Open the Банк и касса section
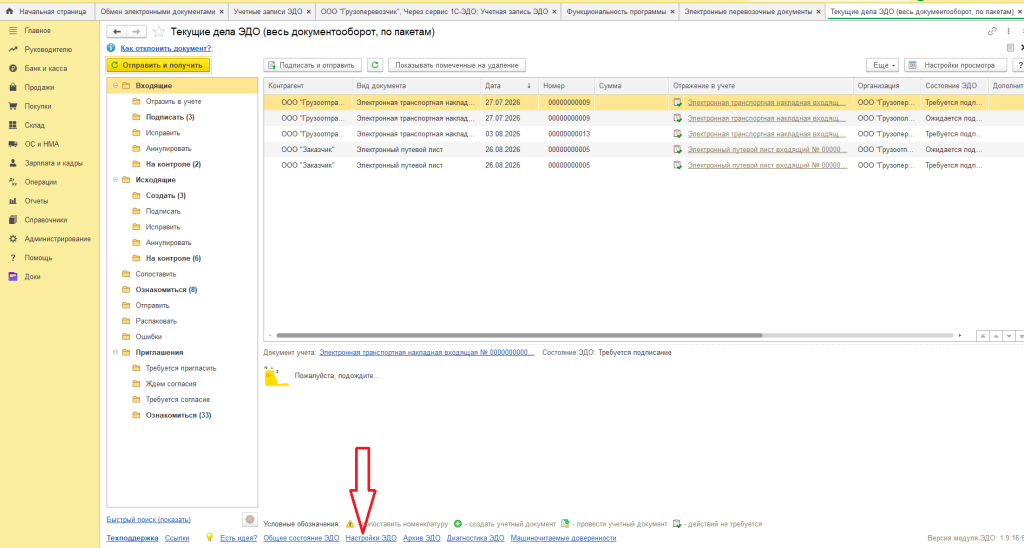This screenshot has height=548, width=1024. tap(45, 69)
